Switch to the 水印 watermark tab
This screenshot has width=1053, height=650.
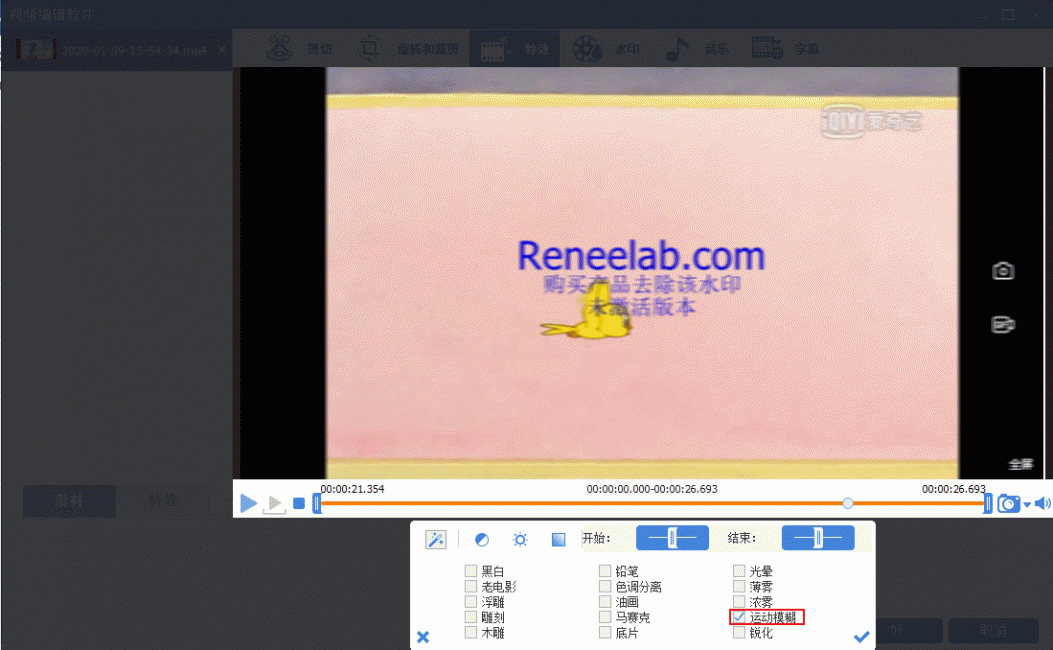pyautogui.click(x=606, y=48)
